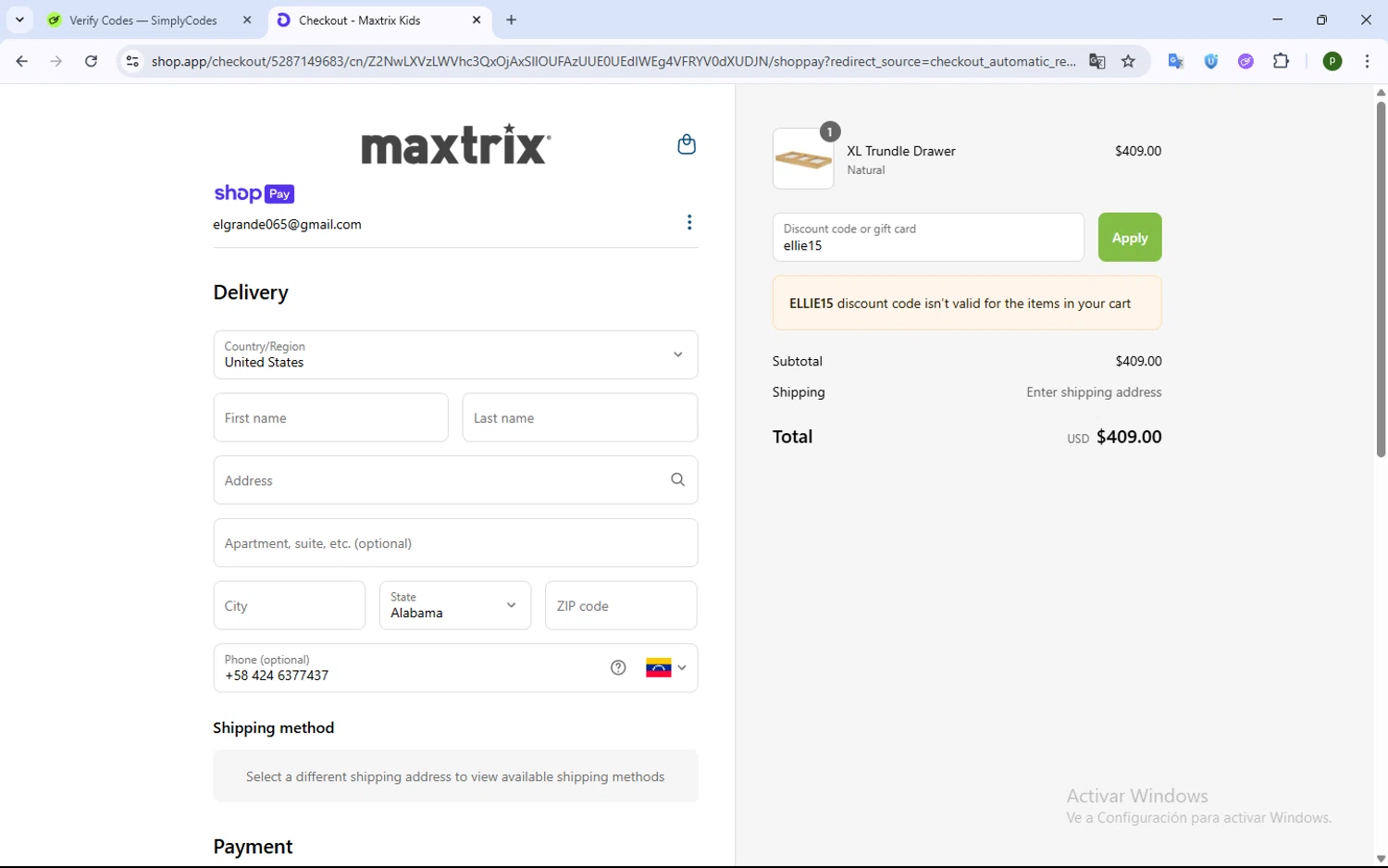The height and width of the screenshot is (868, 1388).
Task: Click the ELLIE15 invalid discount code message
Action: coord(967,303)
